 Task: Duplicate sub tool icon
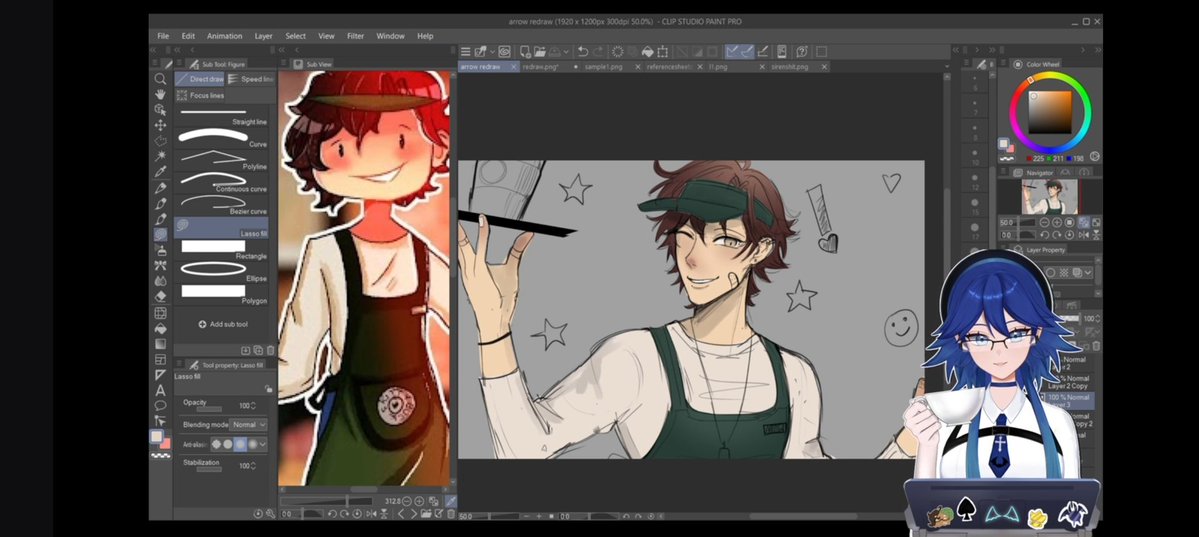tap(258, 350)
